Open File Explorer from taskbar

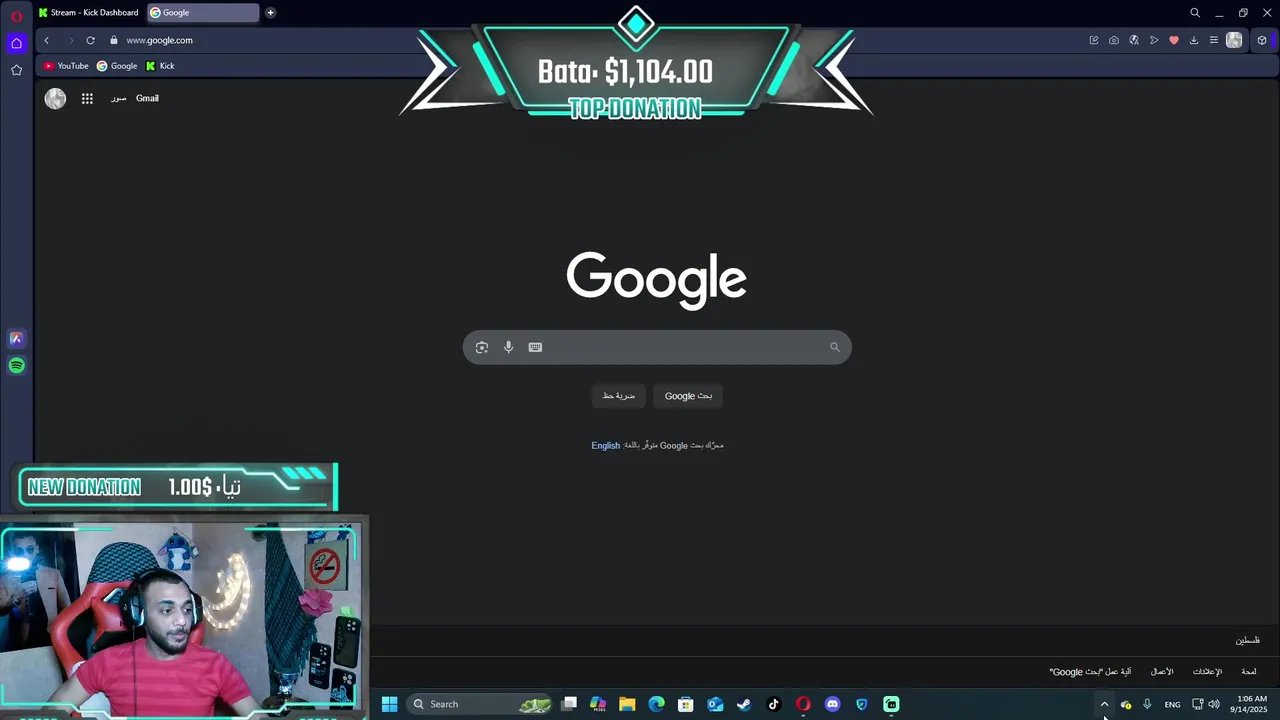point(627,704)
